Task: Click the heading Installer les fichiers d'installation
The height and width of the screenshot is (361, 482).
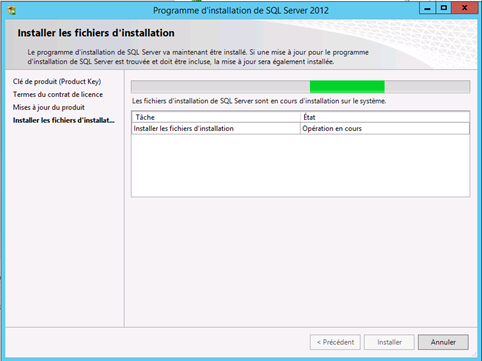Action: tap(96, 33)
